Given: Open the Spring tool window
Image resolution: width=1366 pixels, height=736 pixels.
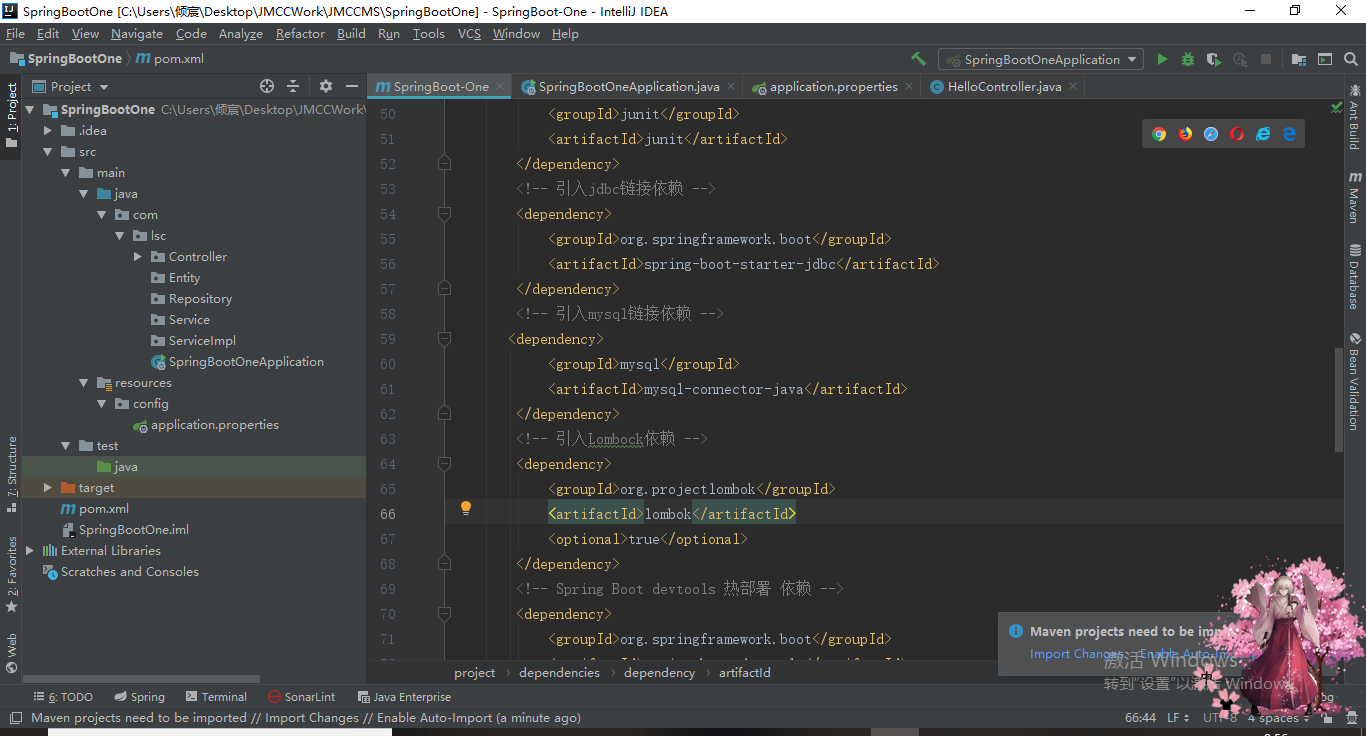Looking at the screenshot, I should pos(139,697).
